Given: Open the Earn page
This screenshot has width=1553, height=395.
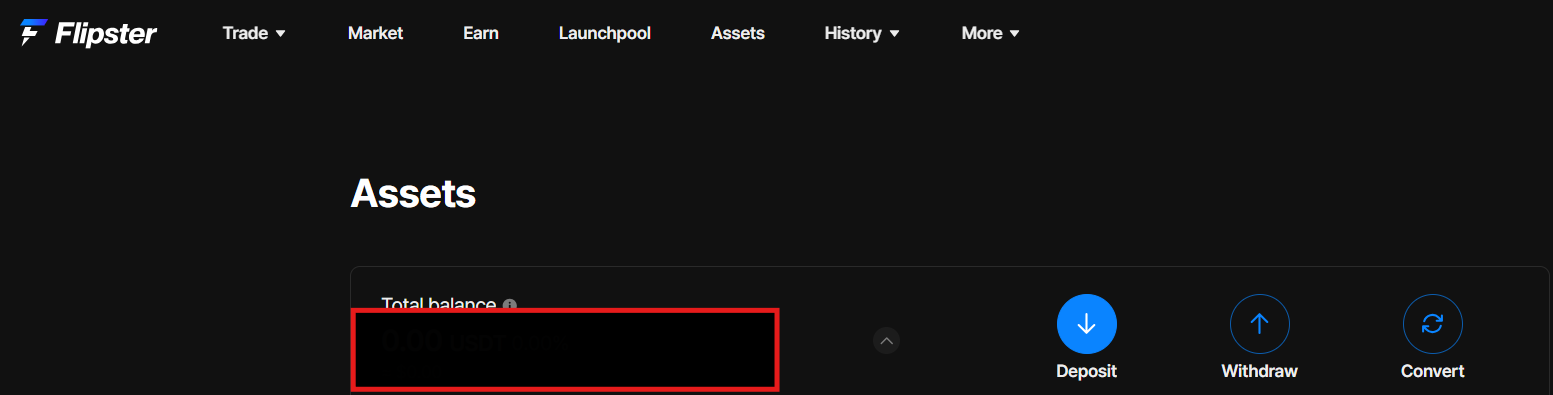Looking at the screenshot, I should tap(481, 33).
